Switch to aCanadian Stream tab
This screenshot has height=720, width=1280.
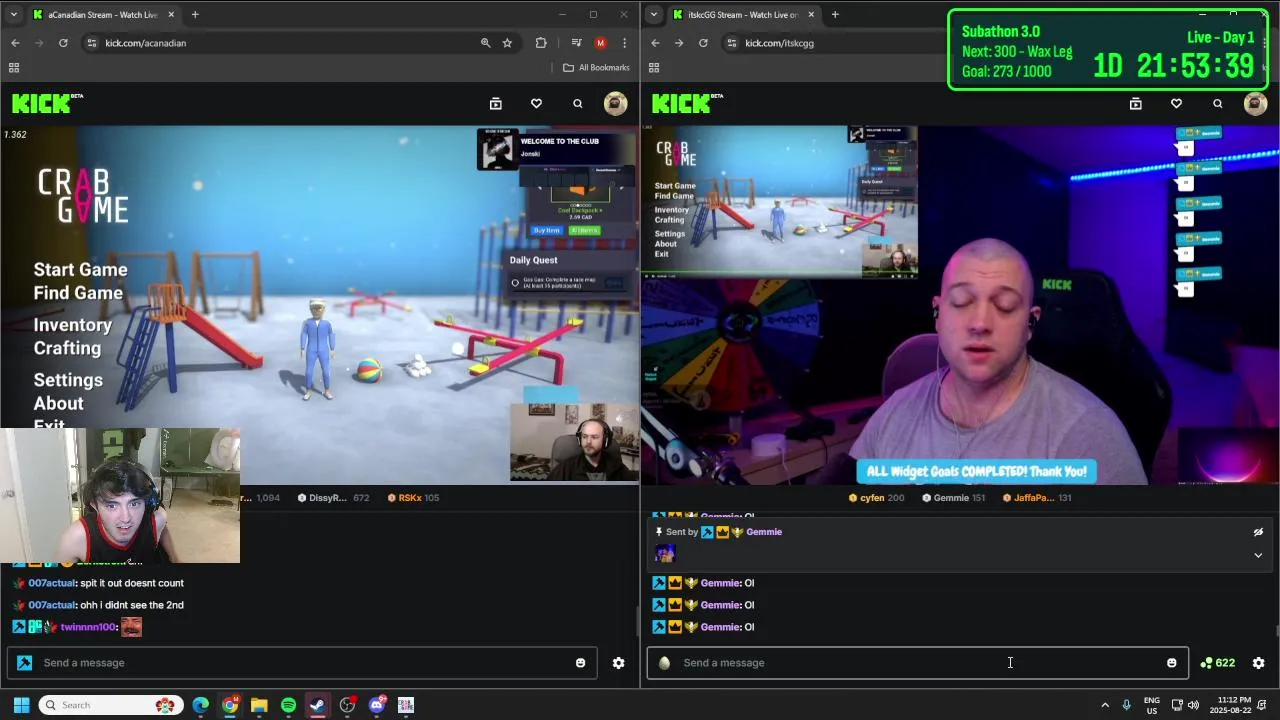(x=103, y=15)
